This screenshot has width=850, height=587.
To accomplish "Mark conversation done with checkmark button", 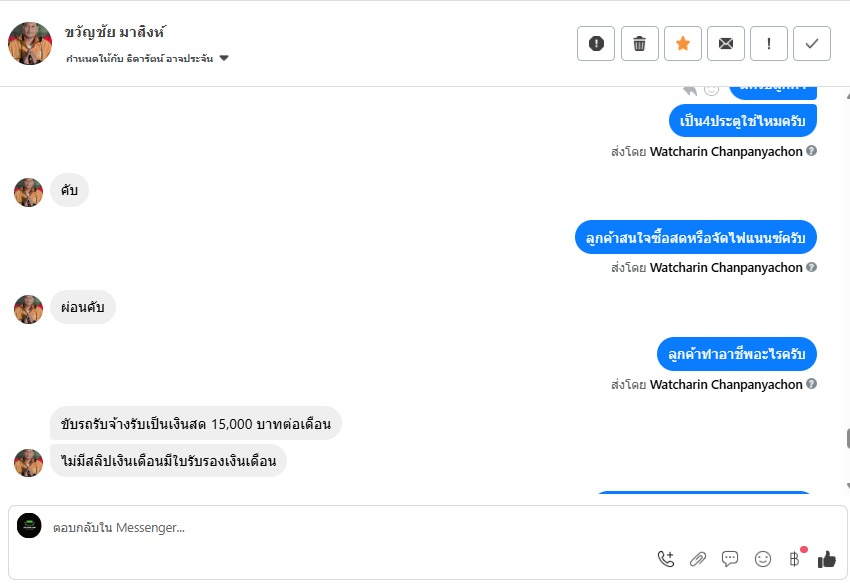I will click(x=812, y=43).
